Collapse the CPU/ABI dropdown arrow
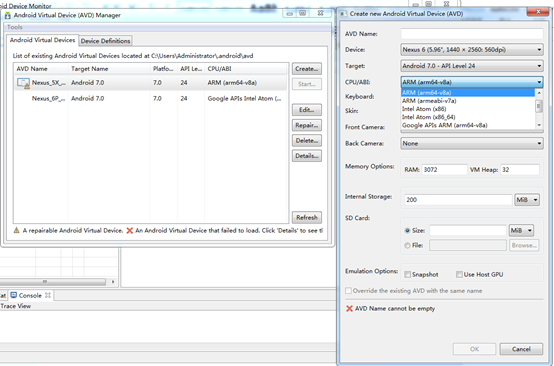 coord(539,82)
